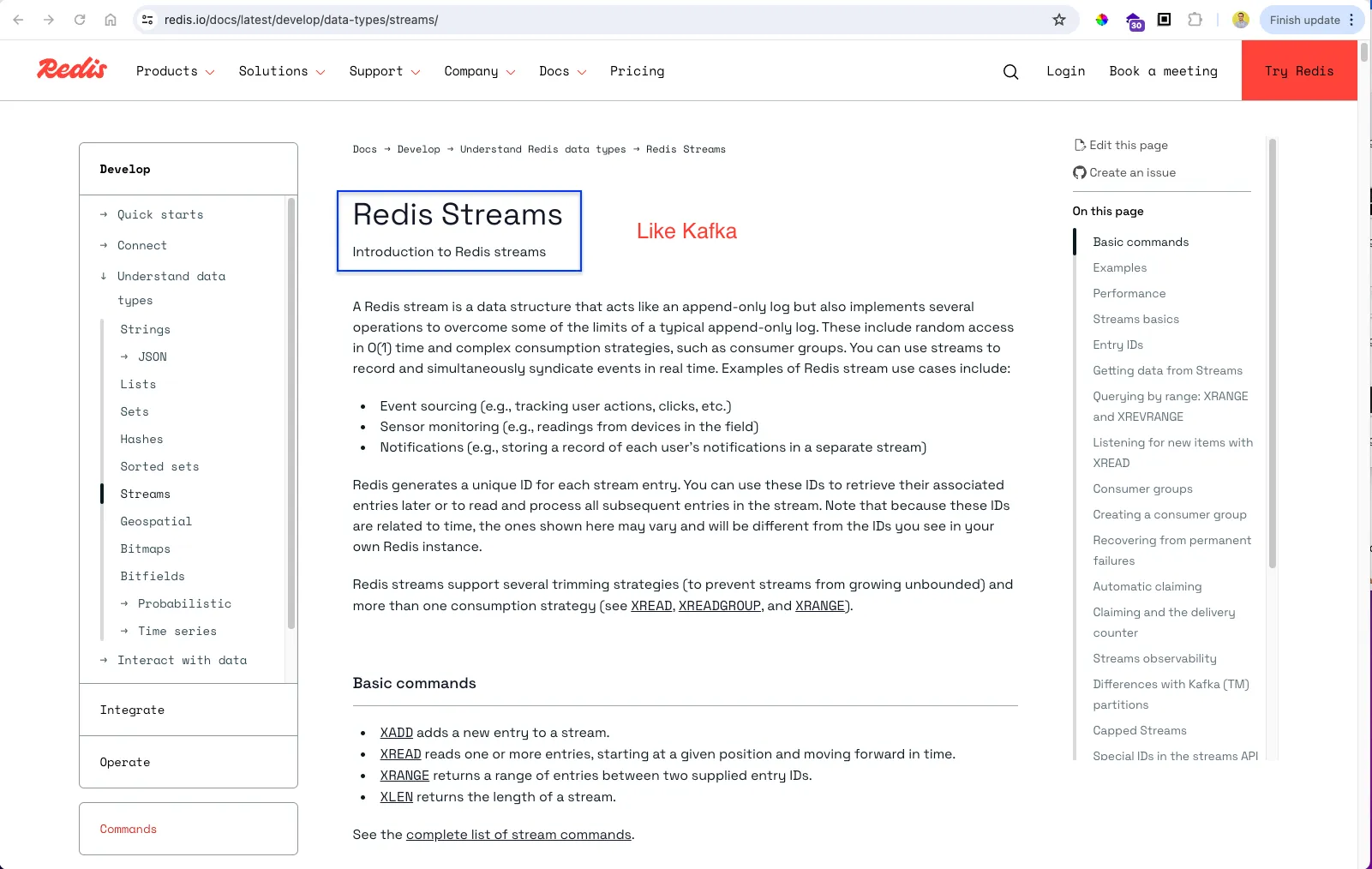Open the XREADGROUP command link
1372x869 pixels.
[720, 606]
